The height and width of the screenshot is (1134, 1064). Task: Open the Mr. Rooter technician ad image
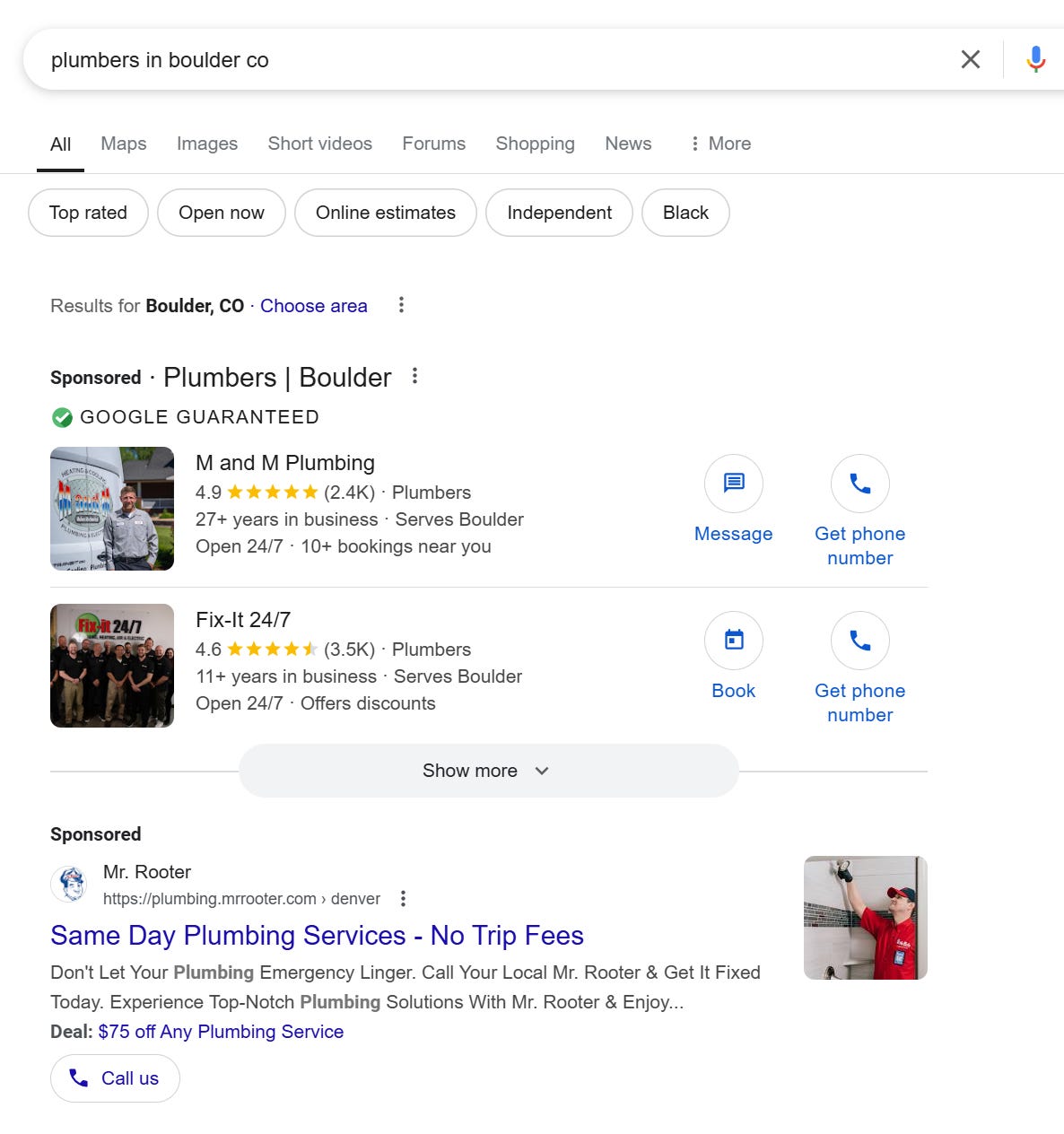(866, 918)
